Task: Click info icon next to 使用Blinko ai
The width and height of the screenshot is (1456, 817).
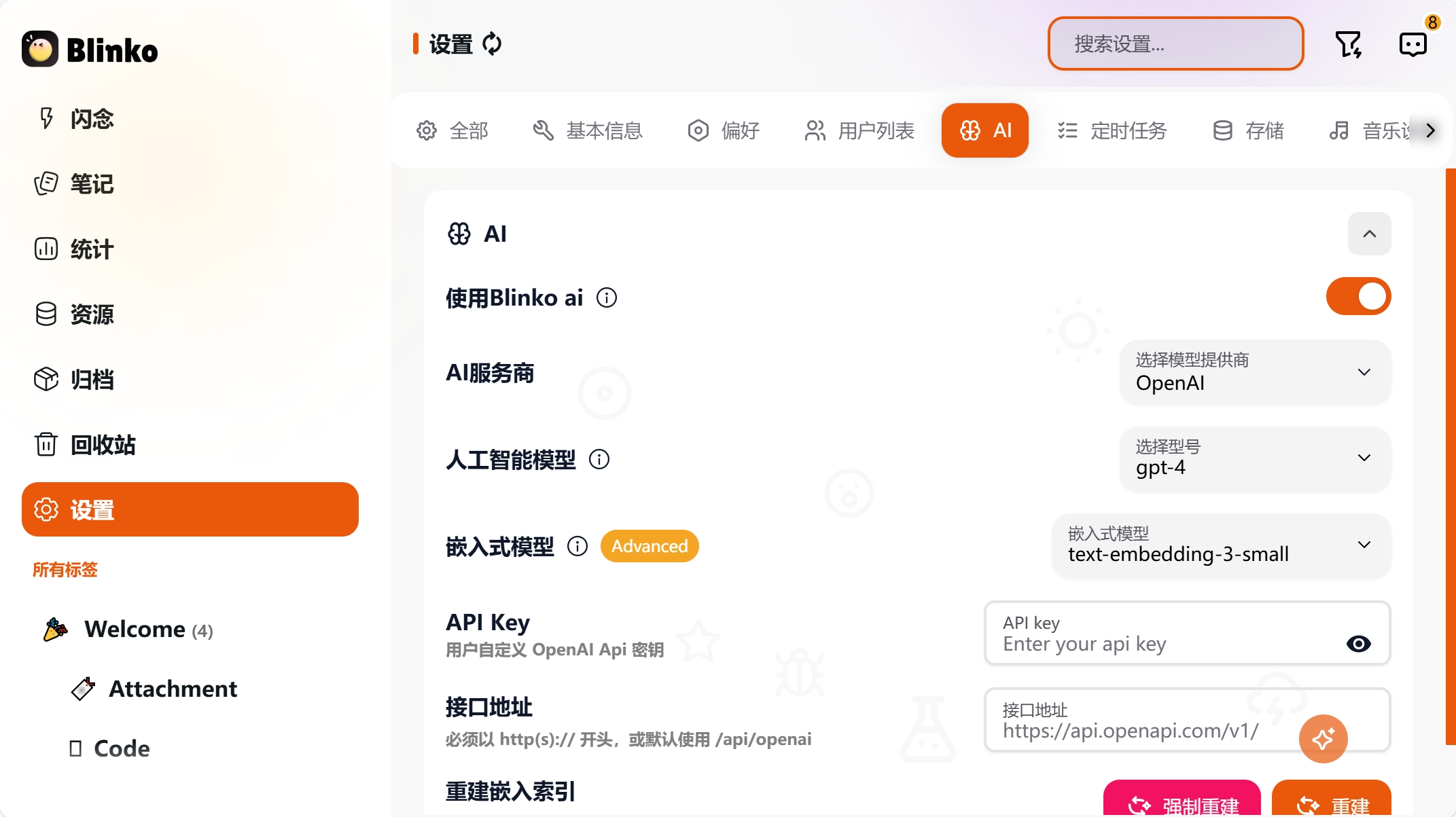Action: coord(607,297)
